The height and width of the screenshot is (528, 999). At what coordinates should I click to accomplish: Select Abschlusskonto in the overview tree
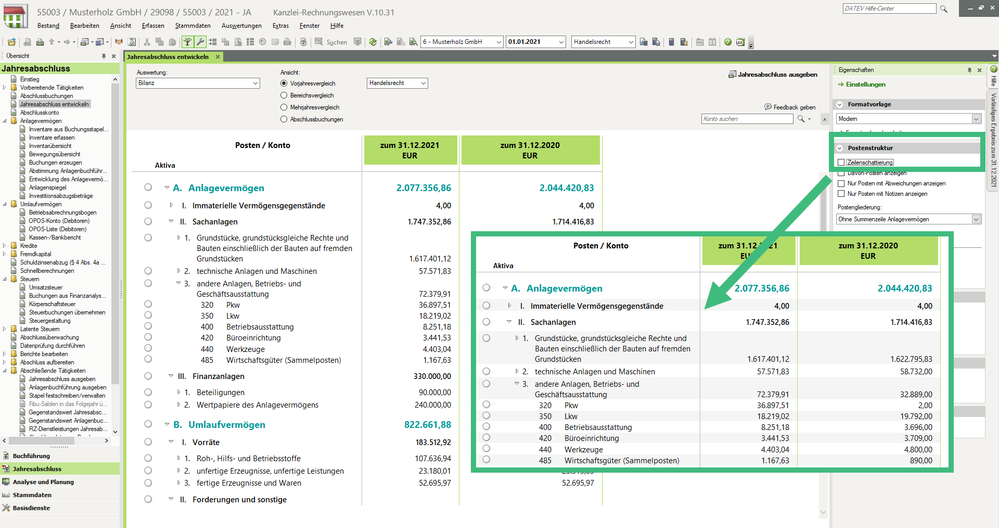(40, 112)
